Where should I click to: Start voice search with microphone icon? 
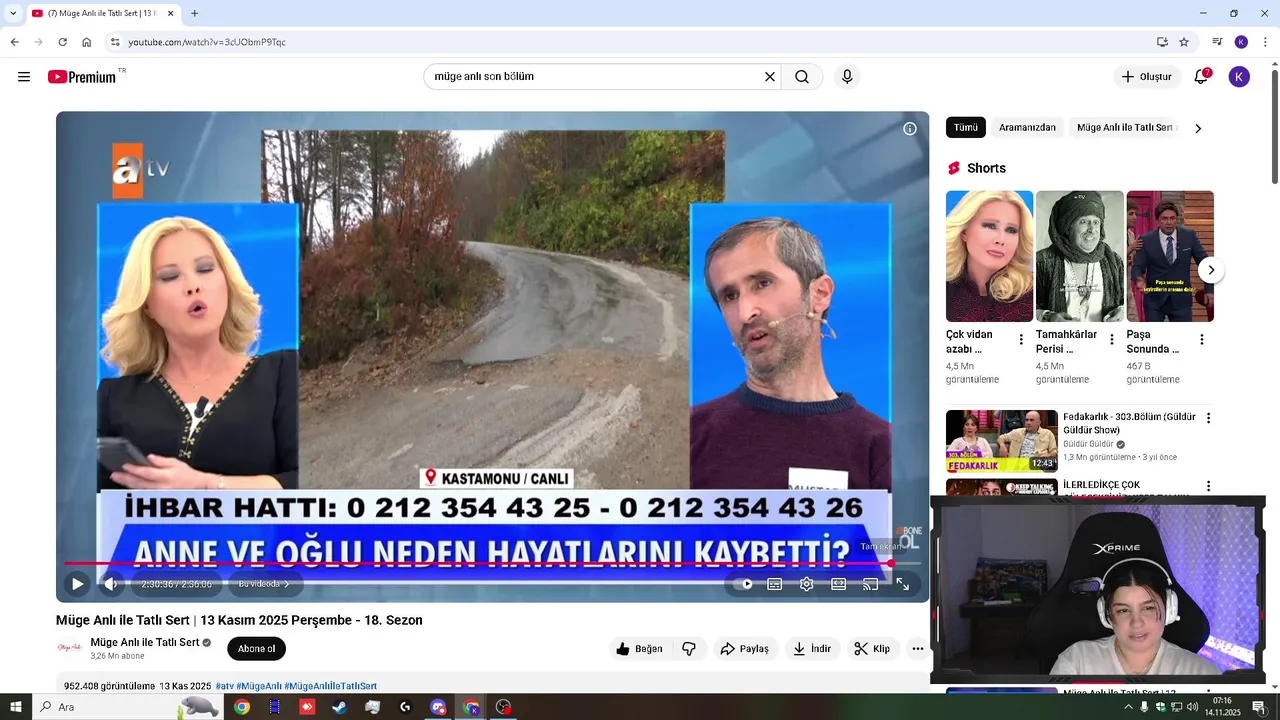[x=847, y=77]
